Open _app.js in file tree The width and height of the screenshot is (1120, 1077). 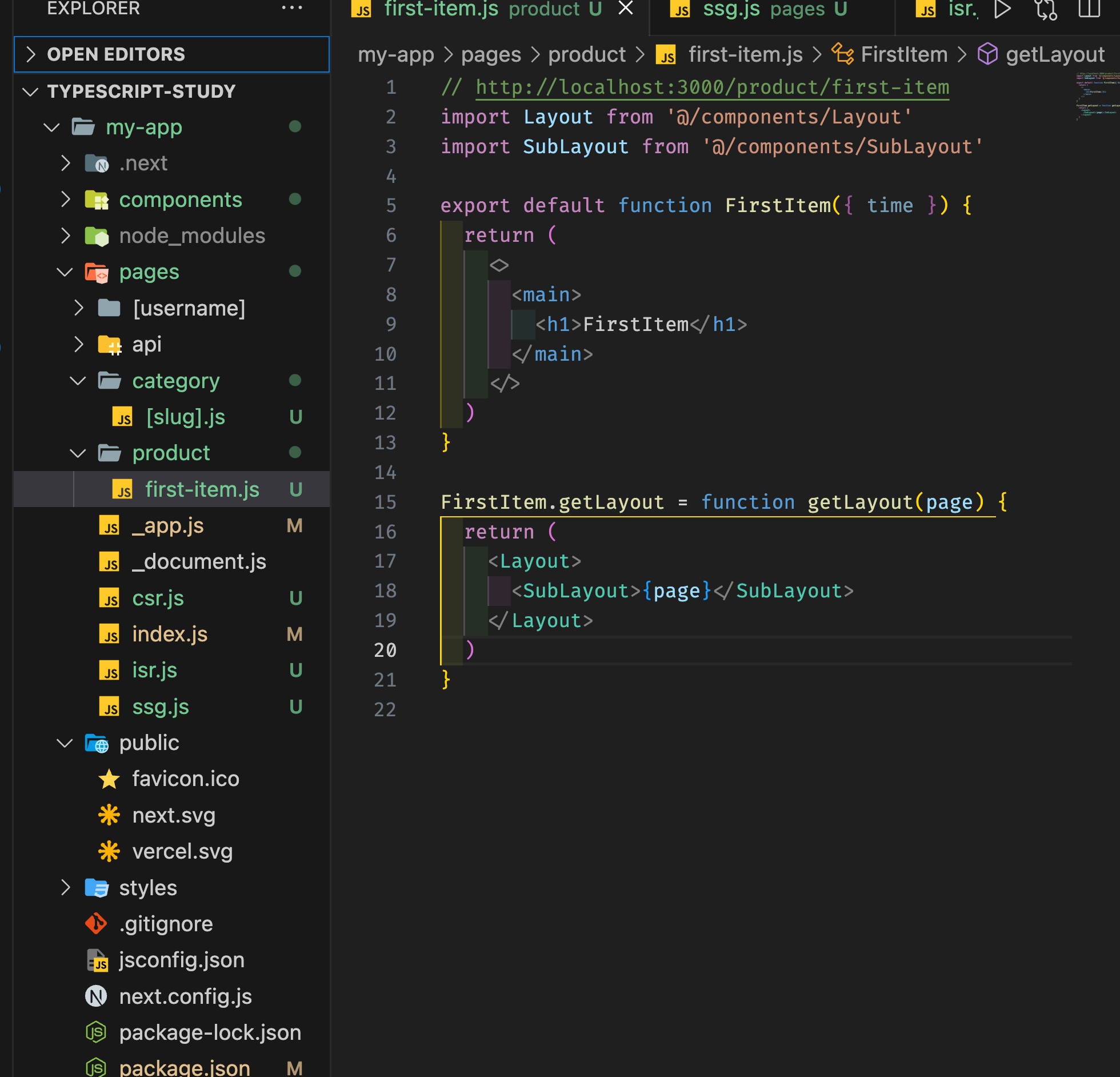coord(168,526)
